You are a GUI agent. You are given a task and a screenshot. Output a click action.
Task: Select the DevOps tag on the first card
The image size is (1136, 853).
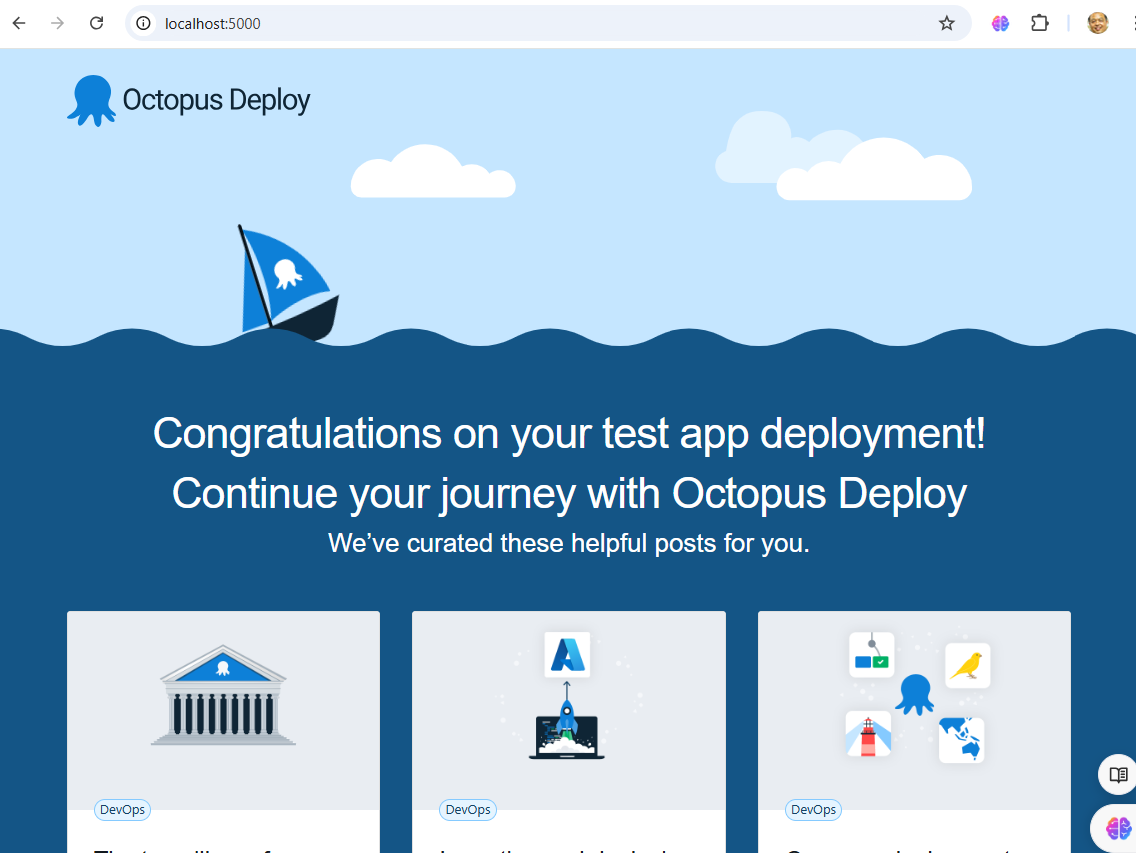coord(122,810)
